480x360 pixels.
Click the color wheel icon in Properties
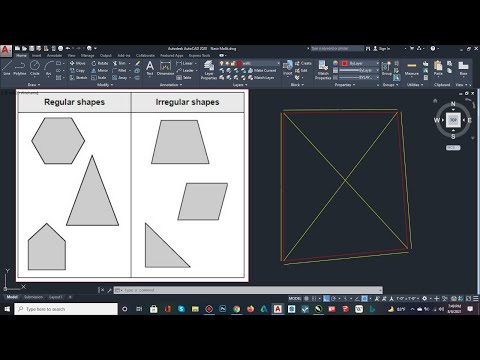336,63
